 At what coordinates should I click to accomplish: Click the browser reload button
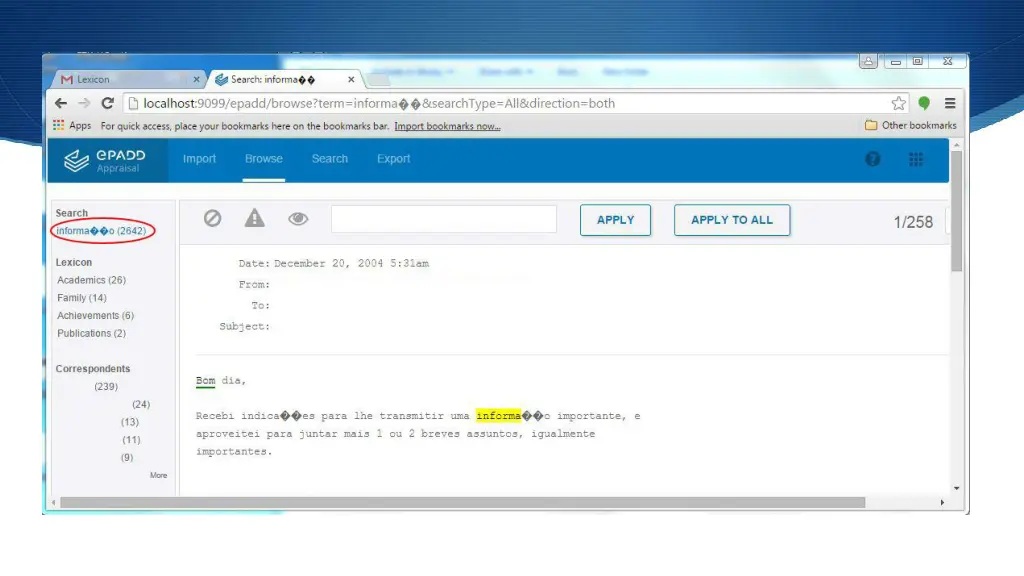[107, 103]
